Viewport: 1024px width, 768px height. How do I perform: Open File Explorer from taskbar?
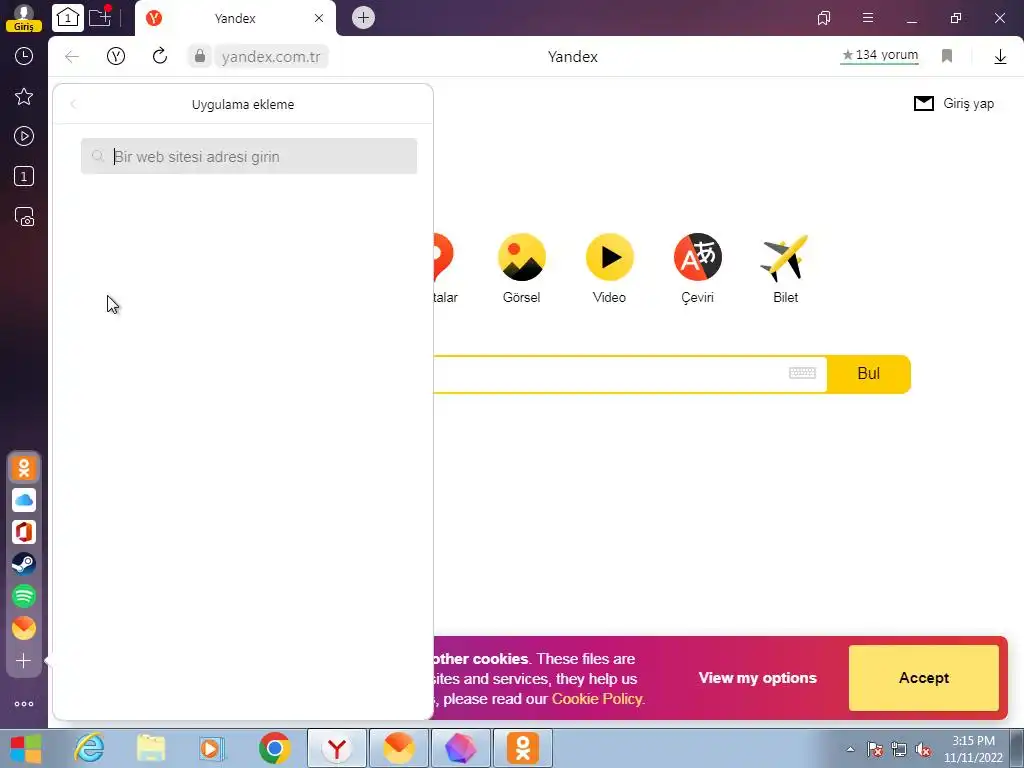[x=151, y=748]
